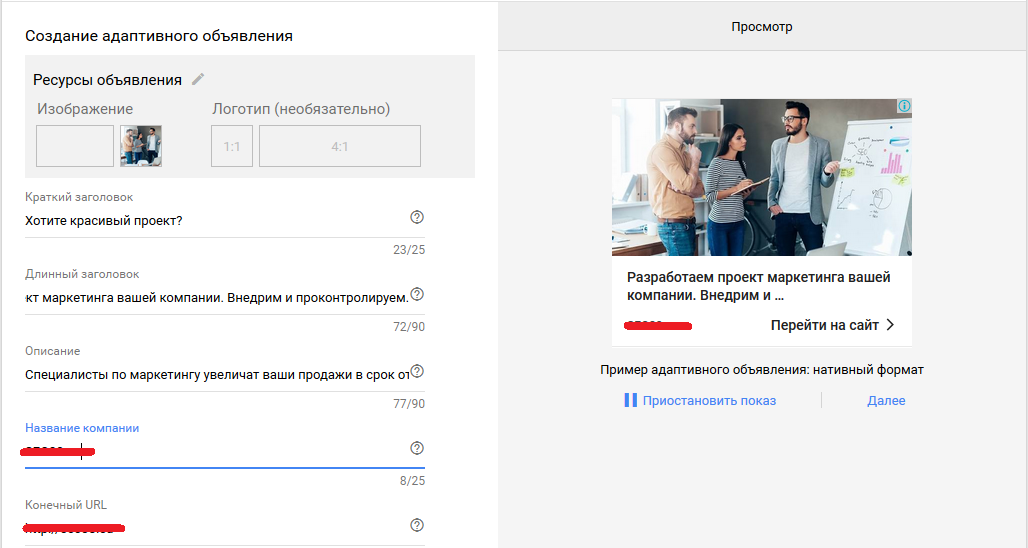Select the empty image placeholder box

click(x=75, y=146)
